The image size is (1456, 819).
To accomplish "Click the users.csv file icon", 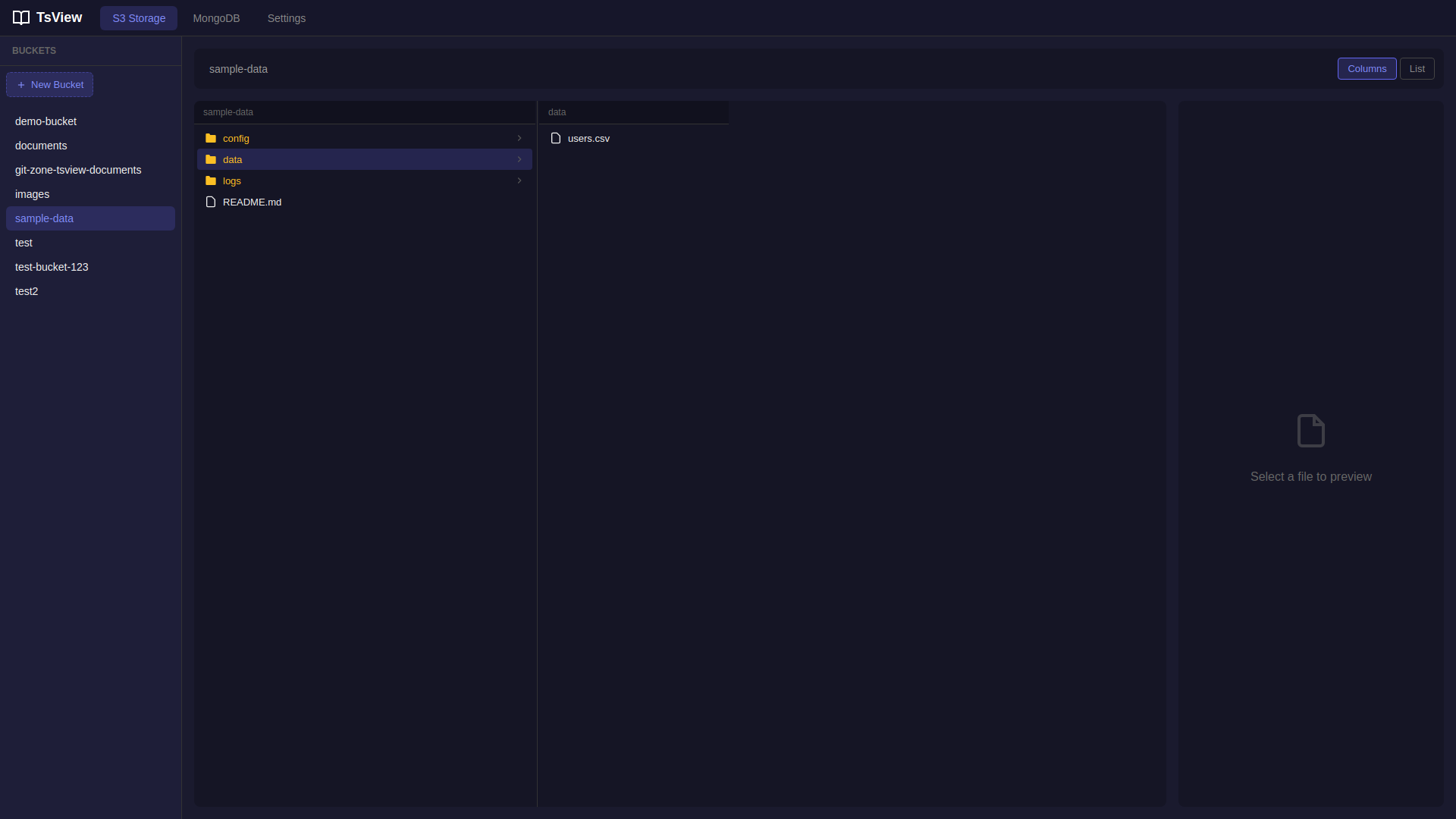I will [556, 138].
